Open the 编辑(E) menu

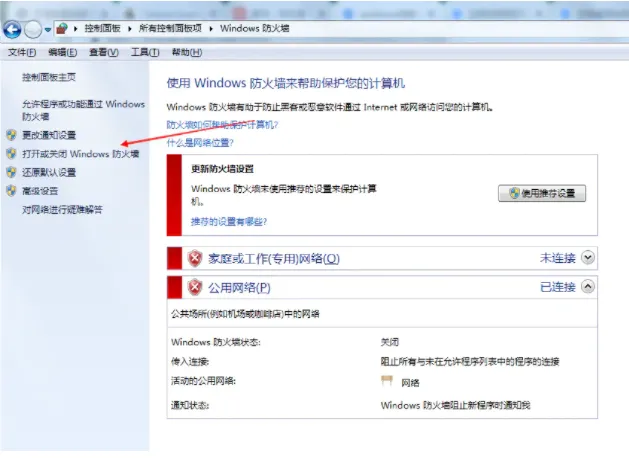click(63, 52)
